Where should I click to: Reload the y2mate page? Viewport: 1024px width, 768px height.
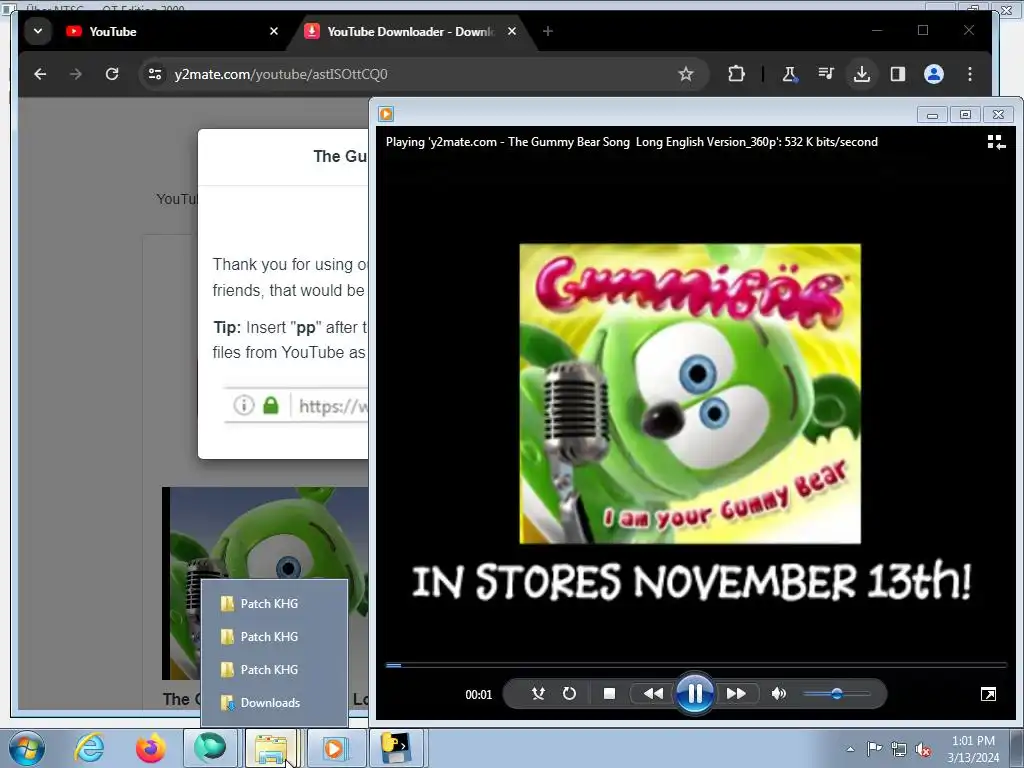point(112,74)
